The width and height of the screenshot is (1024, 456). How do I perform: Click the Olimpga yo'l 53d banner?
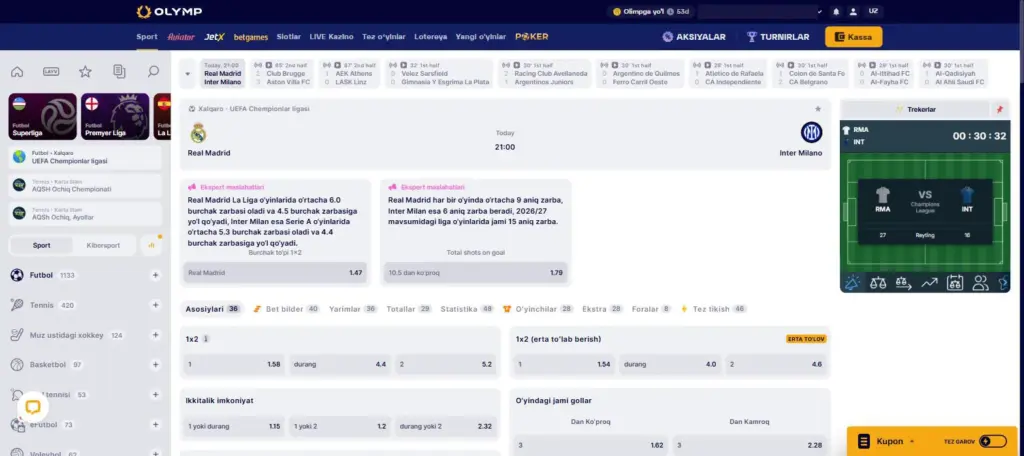650,12
